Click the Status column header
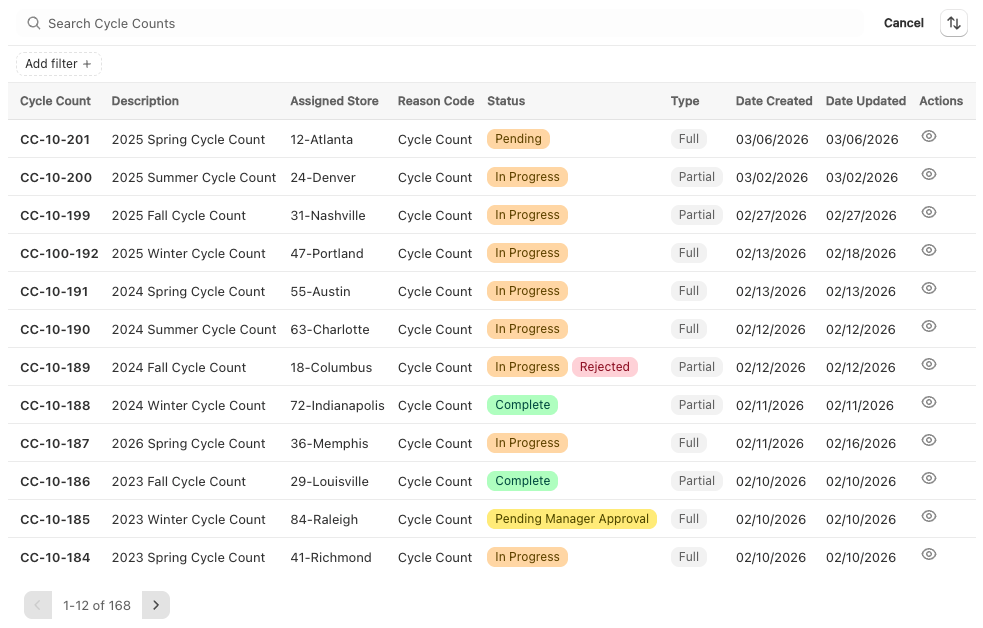Screen dimensions: 983x628 point(505,100)
